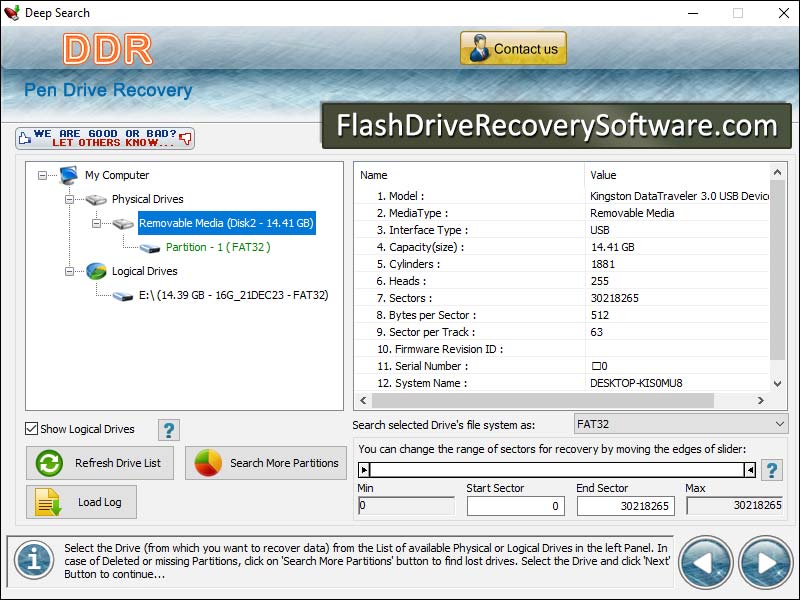Click the Search More Partitions button

[266, 463]
